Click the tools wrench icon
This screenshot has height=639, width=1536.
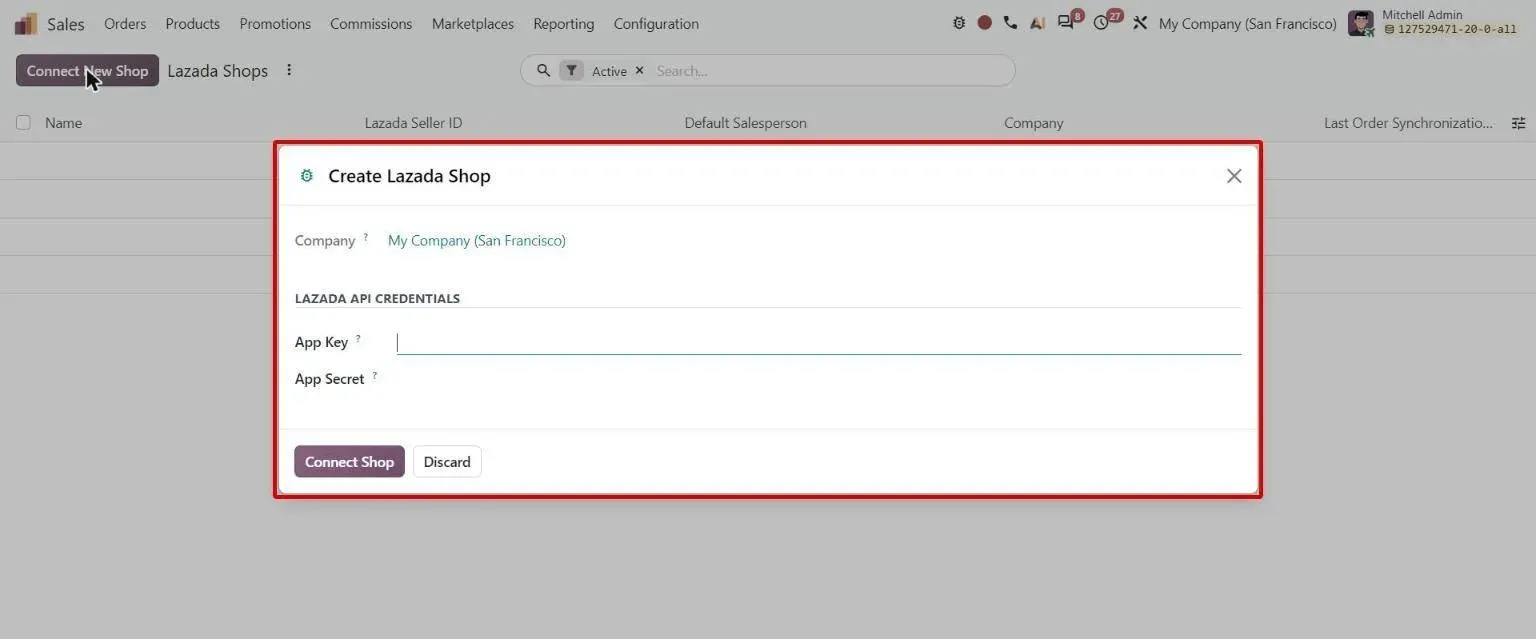click(x=1140, y=23)
